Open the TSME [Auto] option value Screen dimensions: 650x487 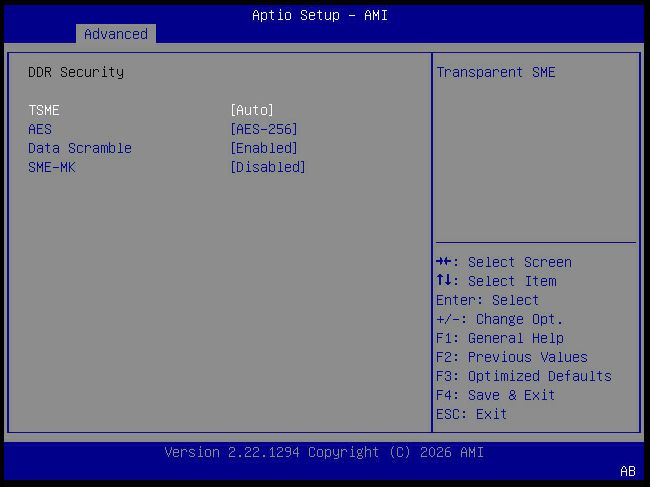(x=252, y=110)
